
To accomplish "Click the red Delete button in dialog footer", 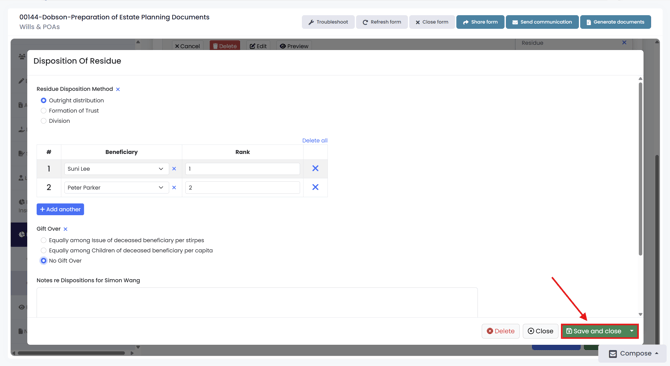I will [500, 331].
